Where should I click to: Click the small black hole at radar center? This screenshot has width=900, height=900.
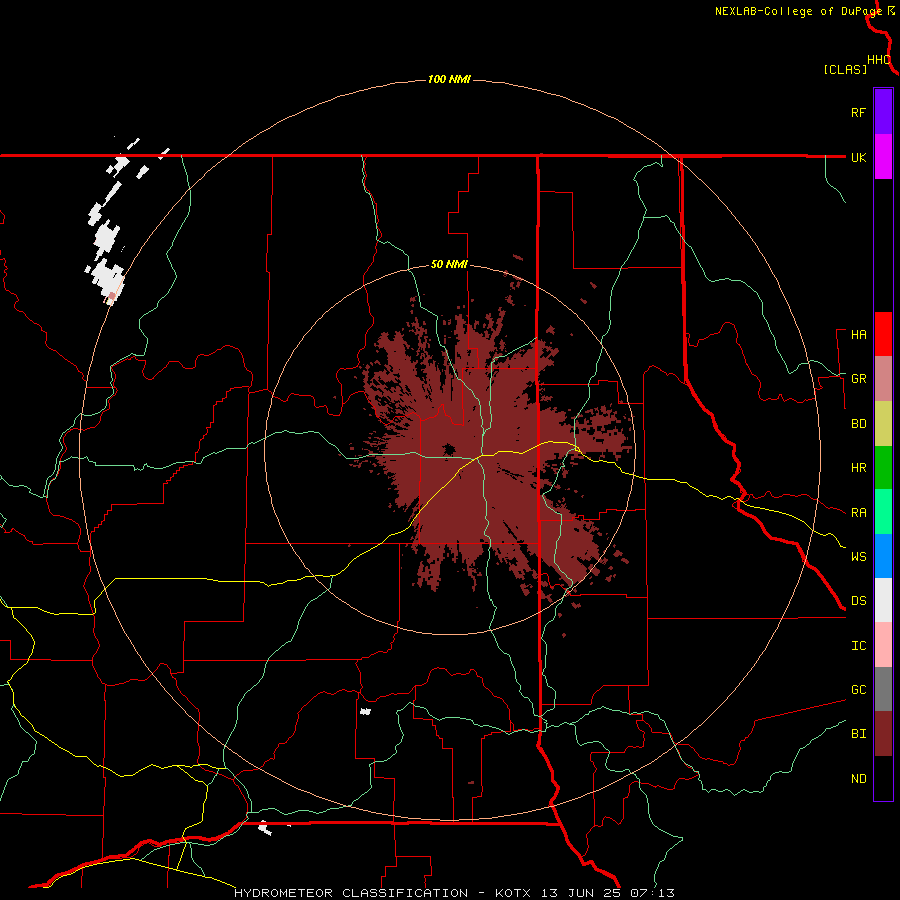(448, 449)
